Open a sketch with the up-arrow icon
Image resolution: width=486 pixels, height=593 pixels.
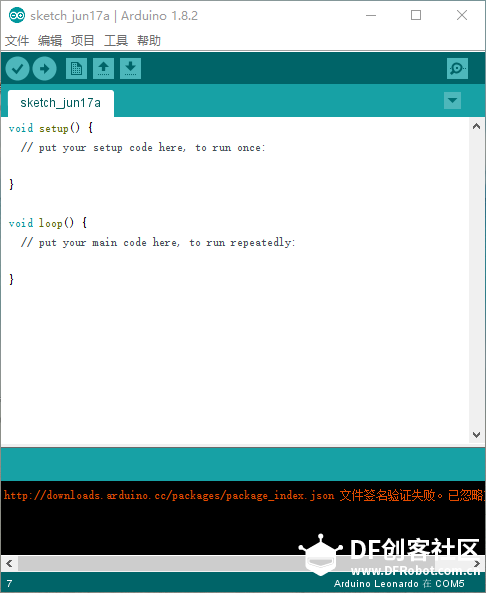pyautogui.click(x=103, y=68)
